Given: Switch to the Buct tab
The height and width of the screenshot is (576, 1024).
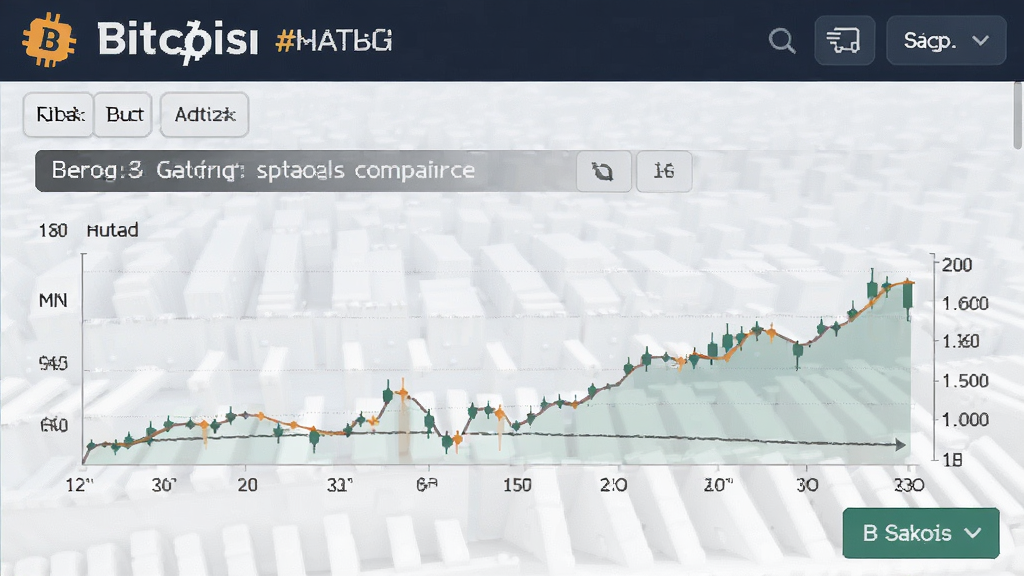Looking at the screenshot, I should (123, 114).
